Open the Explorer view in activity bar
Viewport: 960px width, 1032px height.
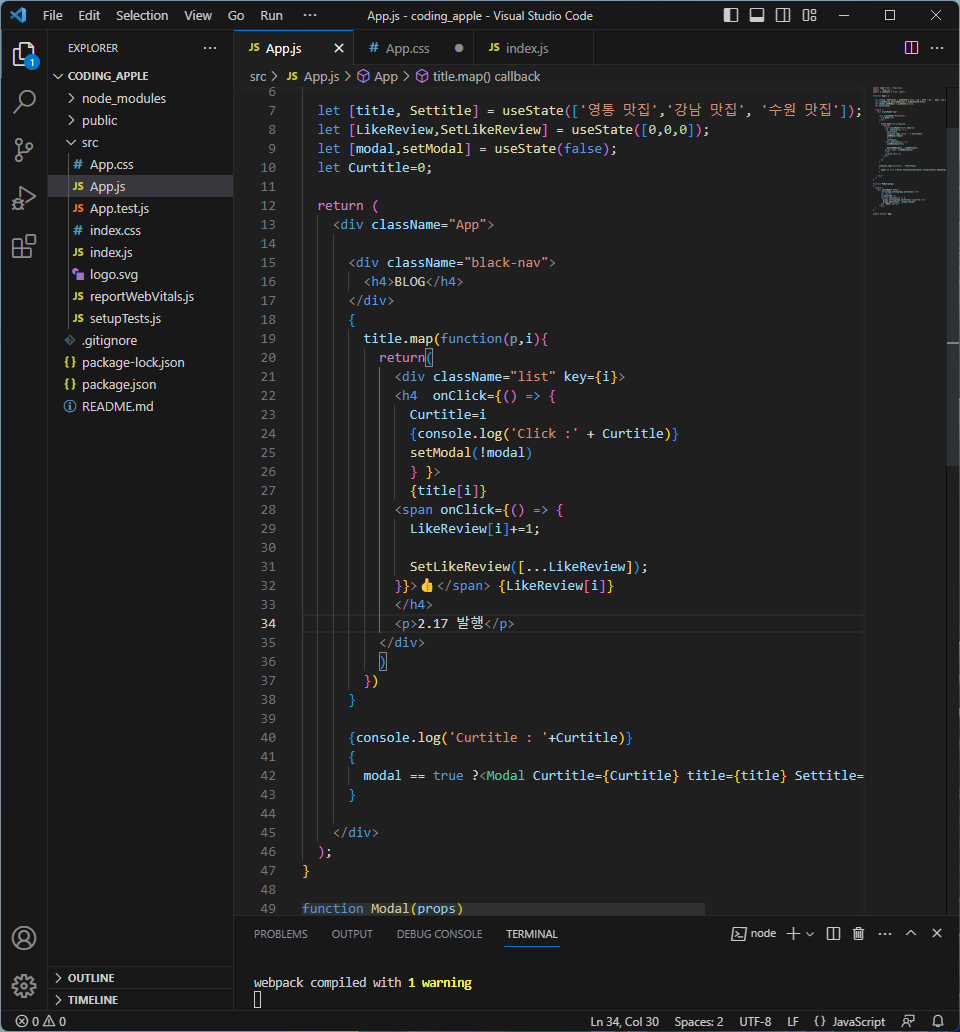pos(24,55)
